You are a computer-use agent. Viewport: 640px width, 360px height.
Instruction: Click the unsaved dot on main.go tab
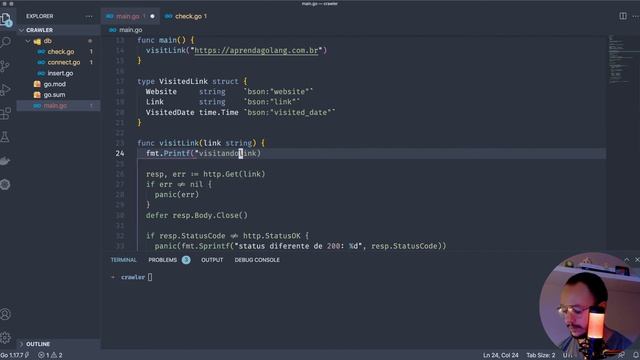(152, 16)
